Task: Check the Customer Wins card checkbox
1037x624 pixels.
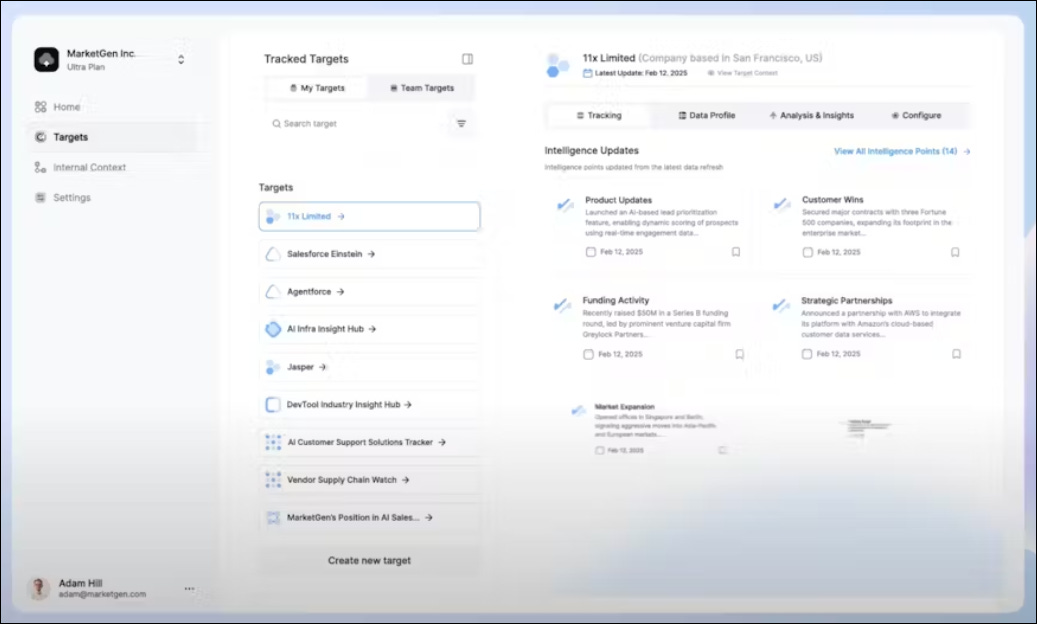Action: pos(808,252)
